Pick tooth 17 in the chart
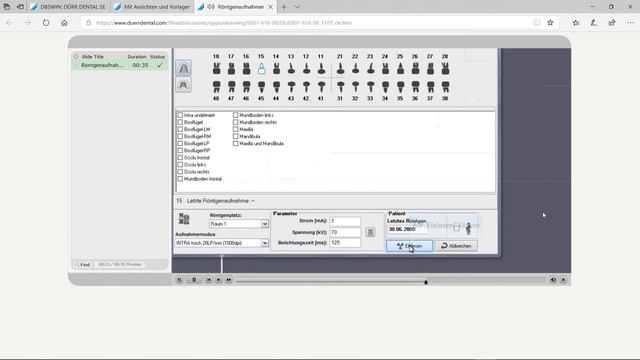Image resolution: width=640 pixels, height=360 pixels. (231, 69)
